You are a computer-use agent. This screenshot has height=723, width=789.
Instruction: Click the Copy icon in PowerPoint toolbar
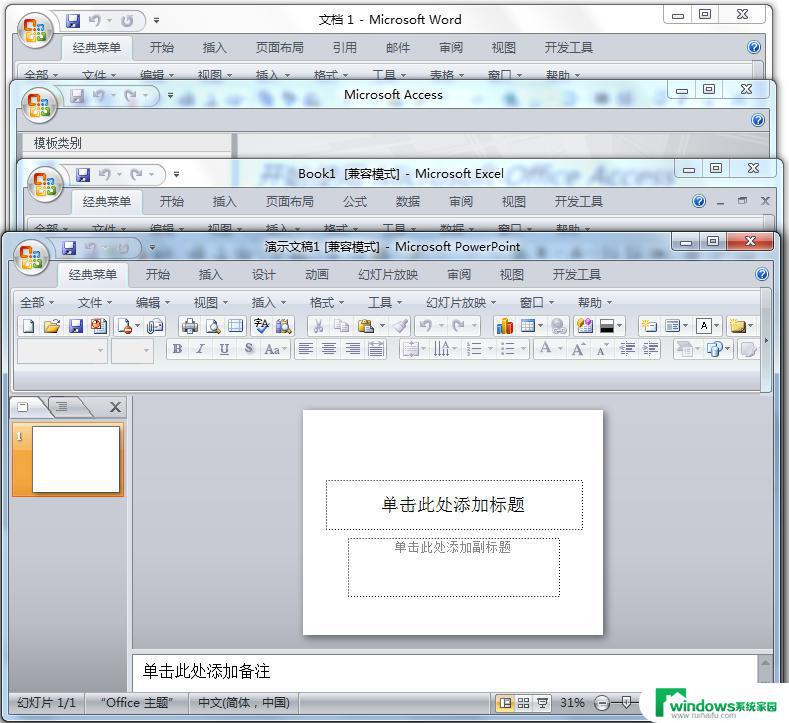tap(341, 326)
